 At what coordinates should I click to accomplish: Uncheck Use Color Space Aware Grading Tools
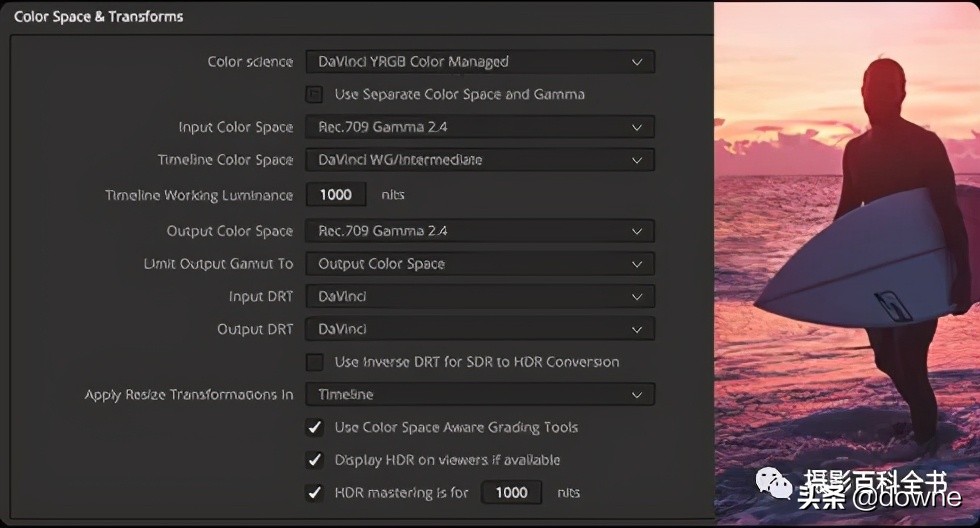tap(315, 427)
